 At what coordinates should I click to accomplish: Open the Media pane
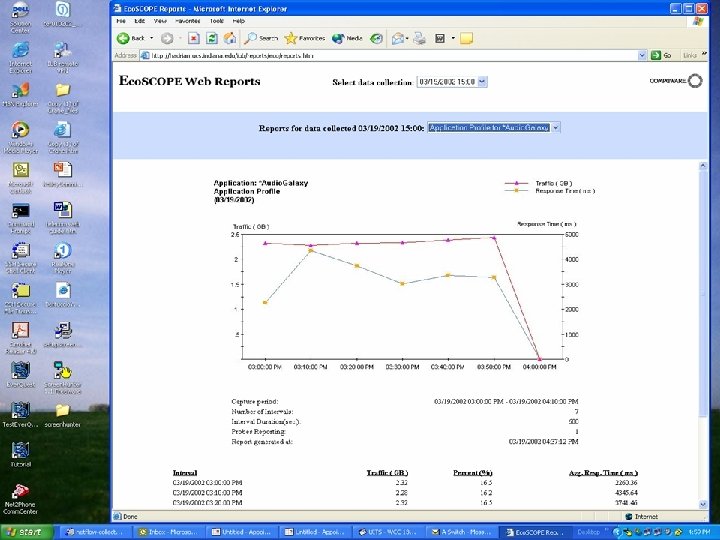coord(347,39)
